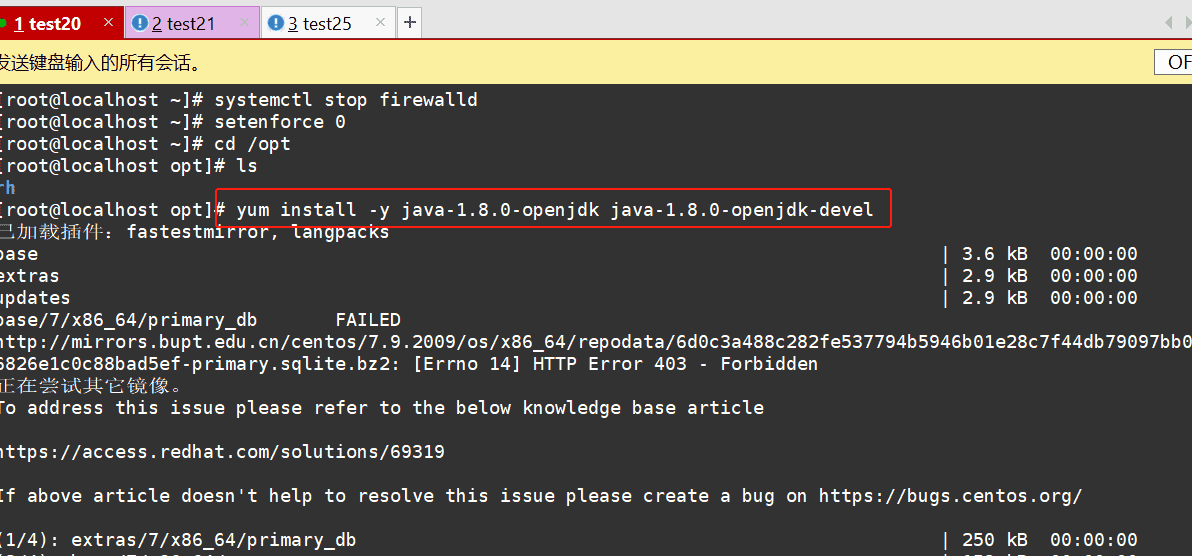The image size is (1192, 556).
Task: Close the test21 tab
Action: (x=243, y=23)
